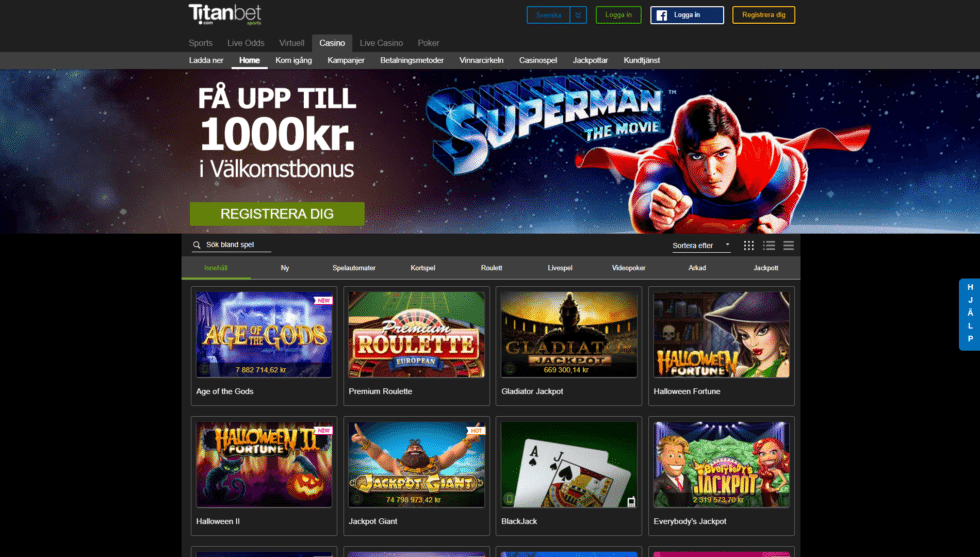
Task: Select the Casino top tab
Action: (332, 43)
